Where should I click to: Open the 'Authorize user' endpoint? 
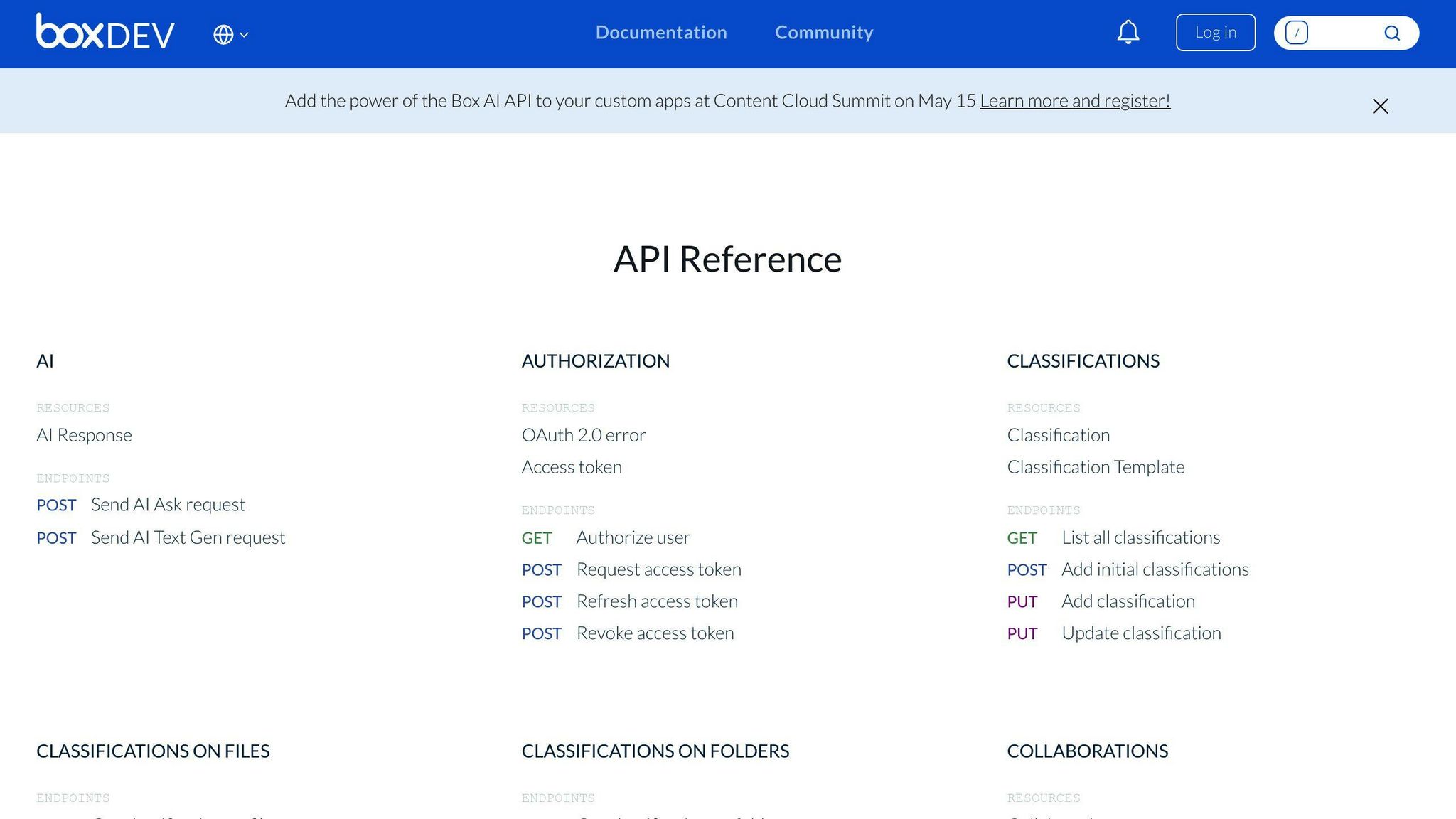pyautogui.click(x=632, y=537)
